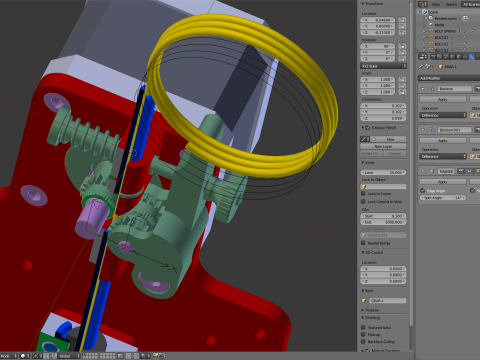Viewport: 480px width, 360px height.
Task: Collapse the Item panel
Action: (363, 291)
